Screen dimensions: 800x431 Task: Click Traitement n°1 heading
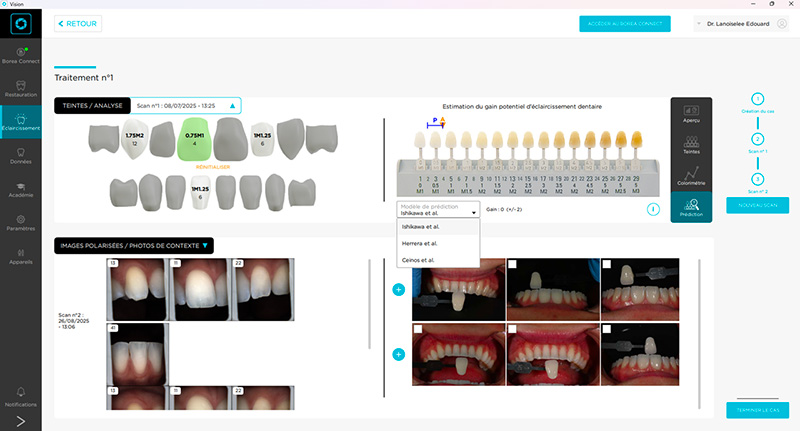click(x=84, y=78)
